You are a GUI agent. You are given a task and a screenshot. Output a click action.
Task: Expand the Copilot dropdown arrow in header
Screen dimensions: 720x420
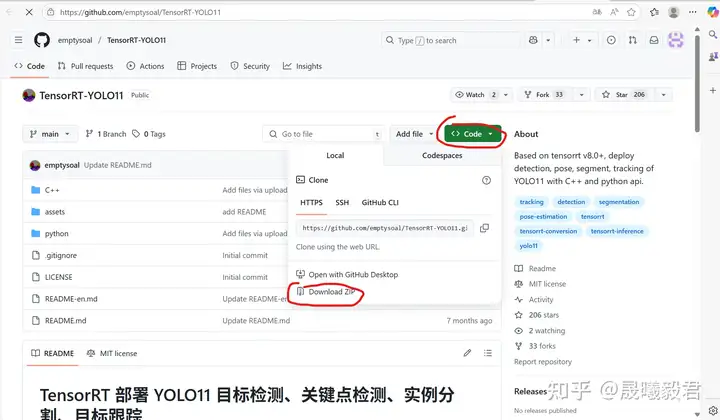click(548, 40)
